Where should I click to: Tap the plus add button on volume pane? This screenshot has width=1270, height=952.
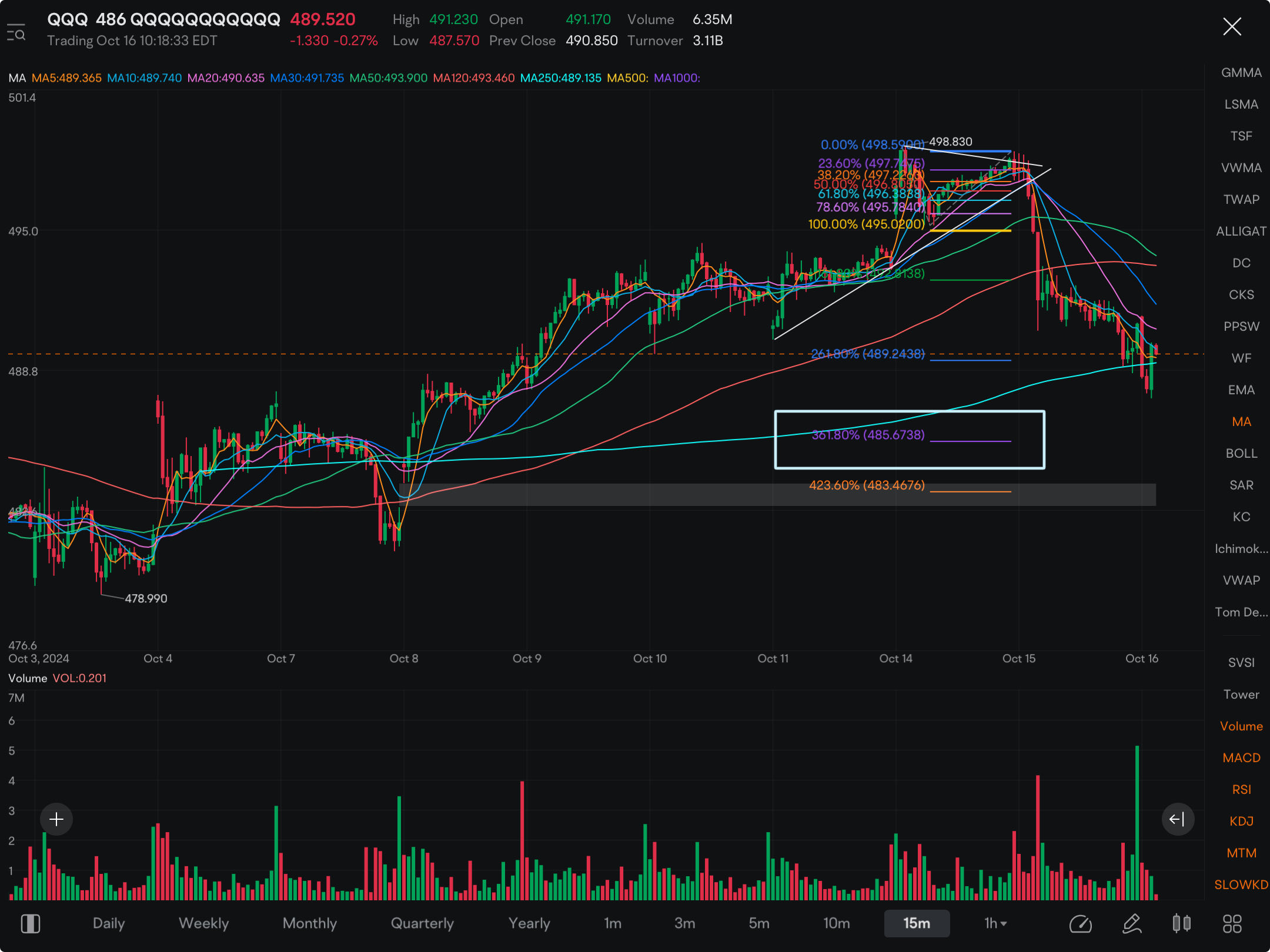pos(56,819)
